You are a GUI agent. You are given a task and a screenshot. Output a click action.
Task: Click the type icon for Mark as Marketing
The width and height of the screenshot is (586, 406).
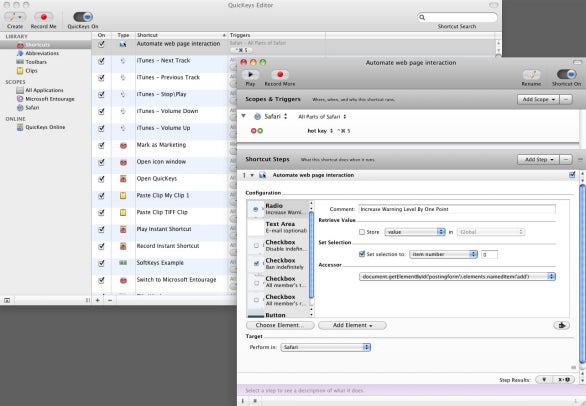[123, 145]
